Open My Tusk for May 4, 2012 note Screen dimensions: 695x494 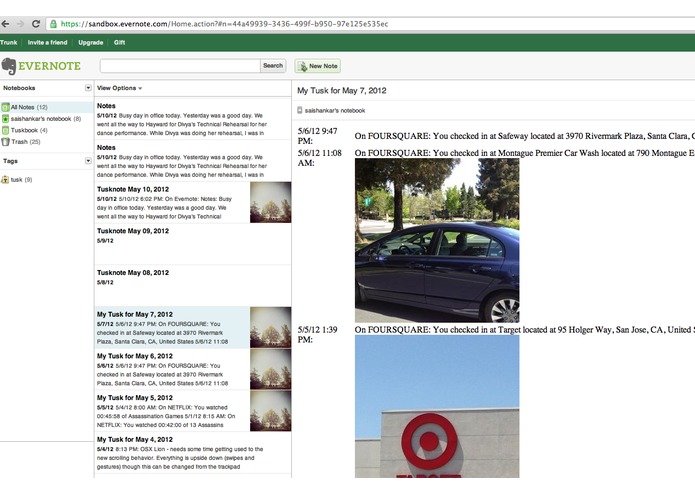(193, 452)
